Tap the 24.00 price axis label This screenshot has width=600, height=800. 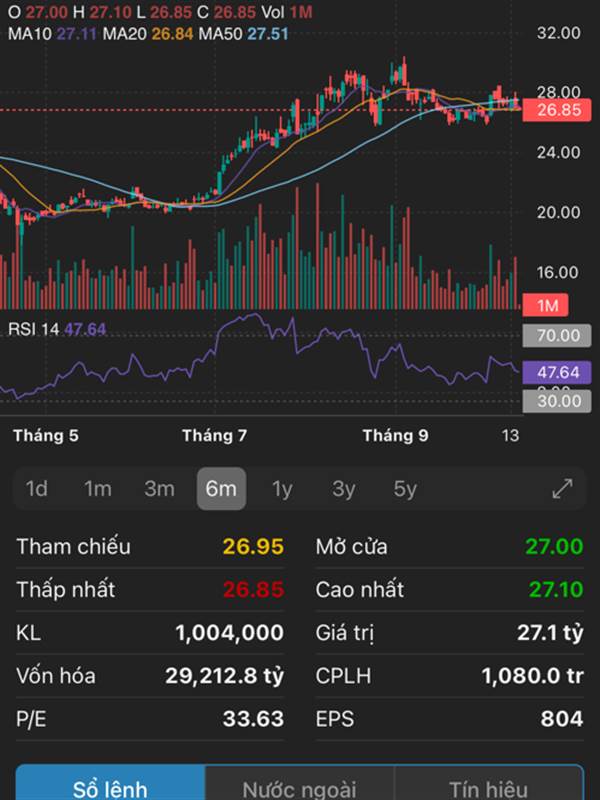558,152
